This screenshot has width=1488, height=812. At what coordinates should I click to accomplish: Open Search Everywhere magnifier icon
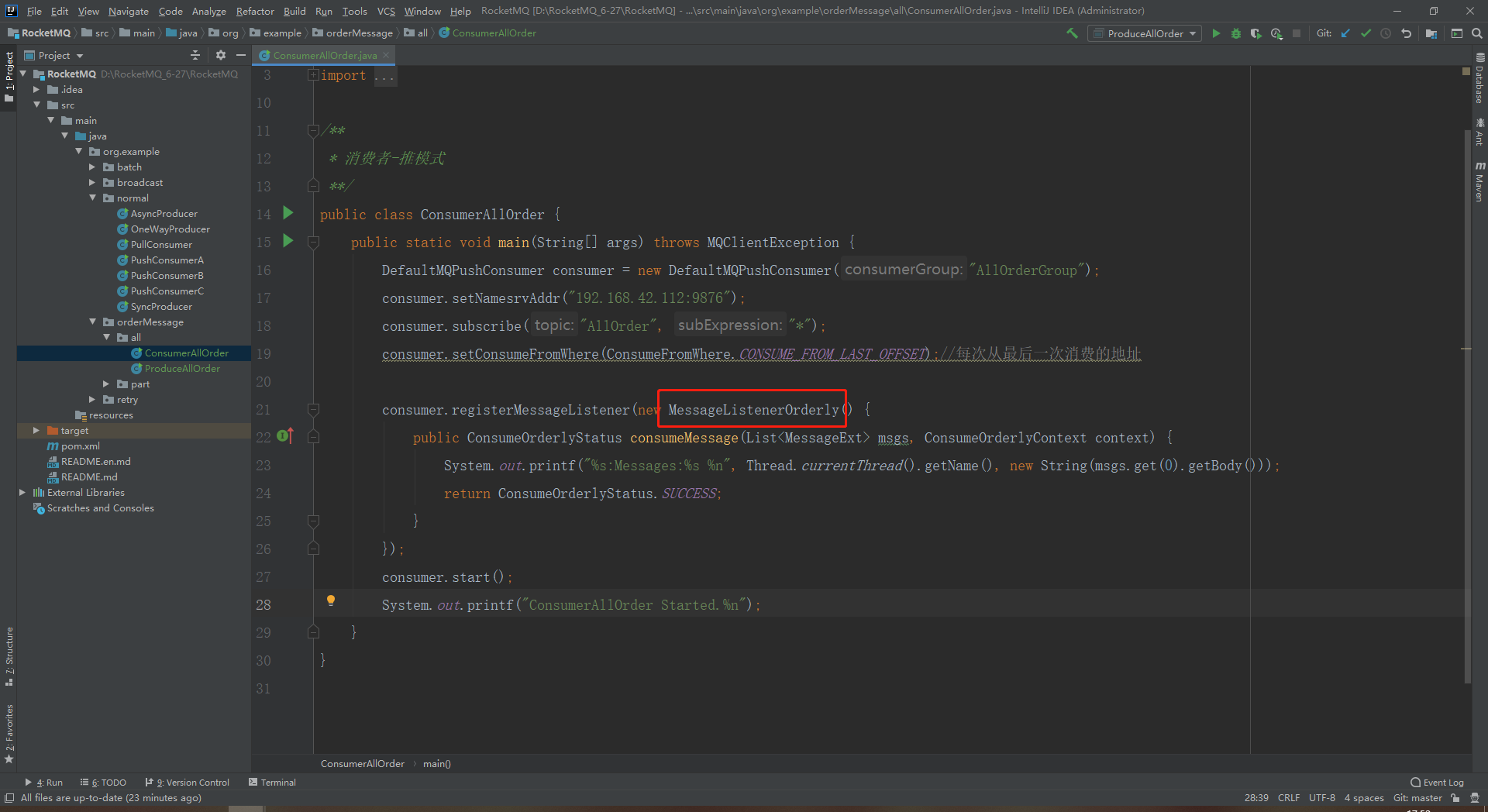point(1476,33)
